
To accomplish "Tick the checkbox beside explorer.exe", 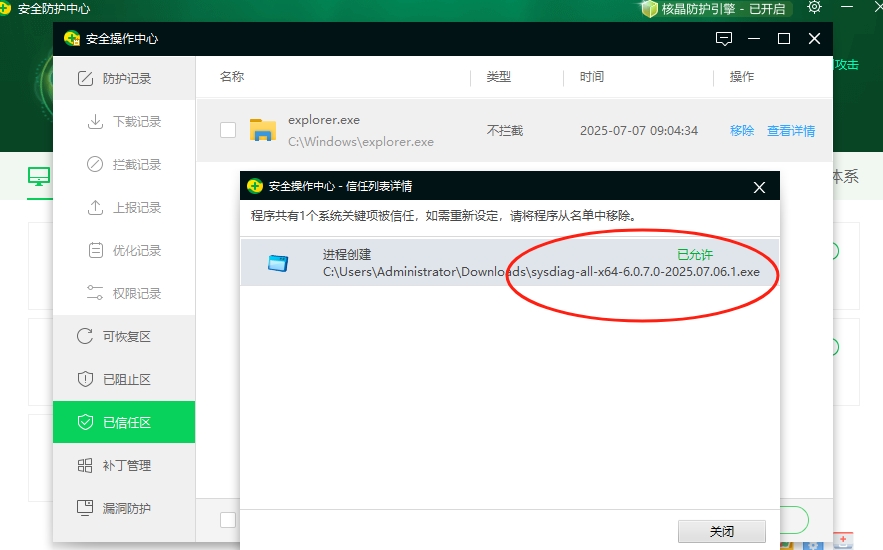I will tap(228, 130).
